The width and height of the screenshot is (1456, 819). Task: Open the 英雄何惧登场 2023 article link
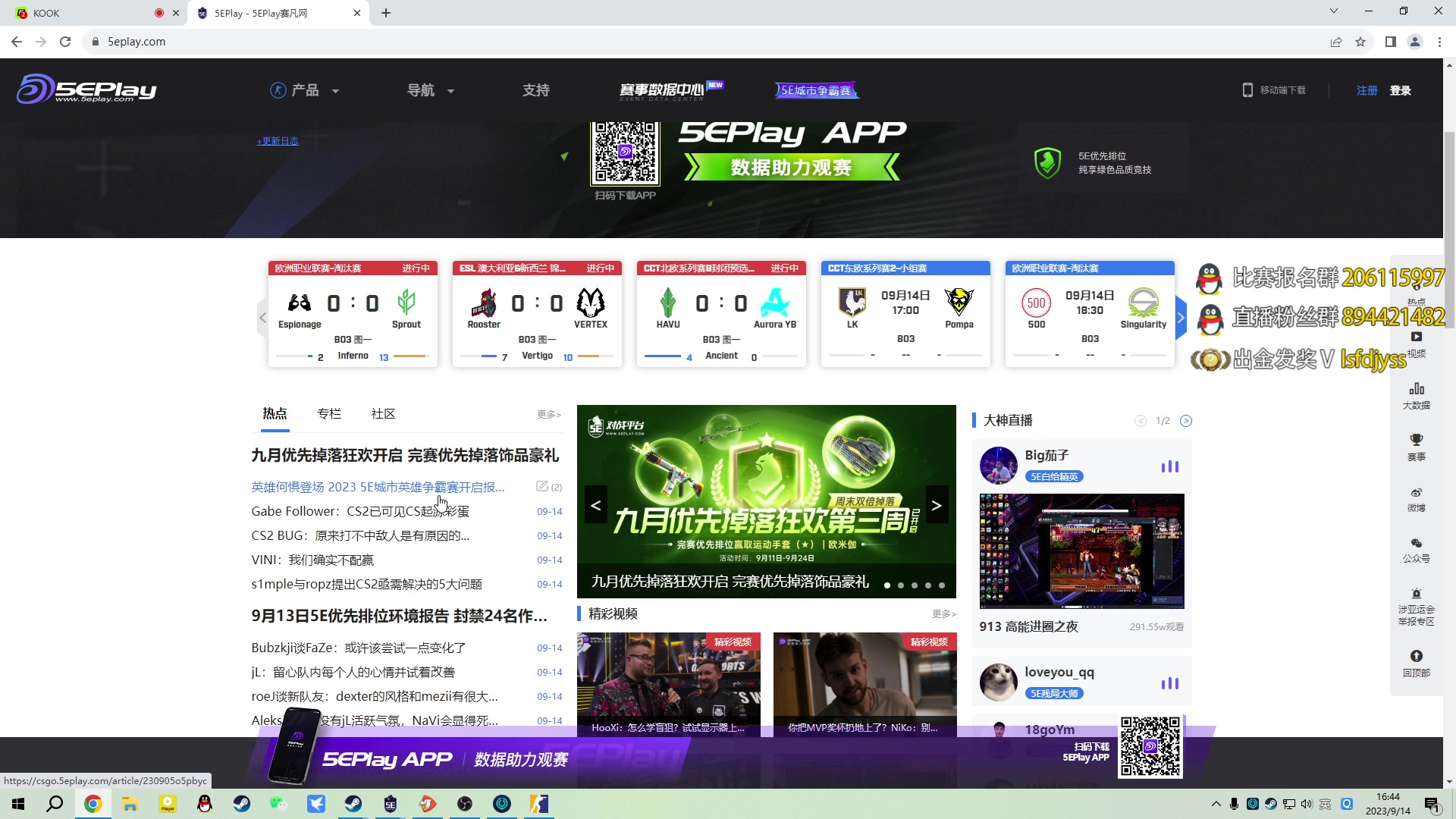(x=378, y=487)
